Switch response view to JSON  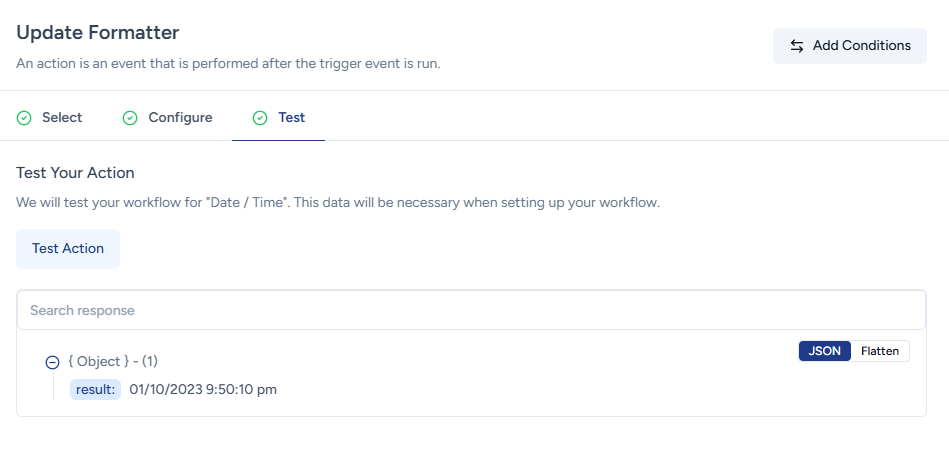point(825,351)
